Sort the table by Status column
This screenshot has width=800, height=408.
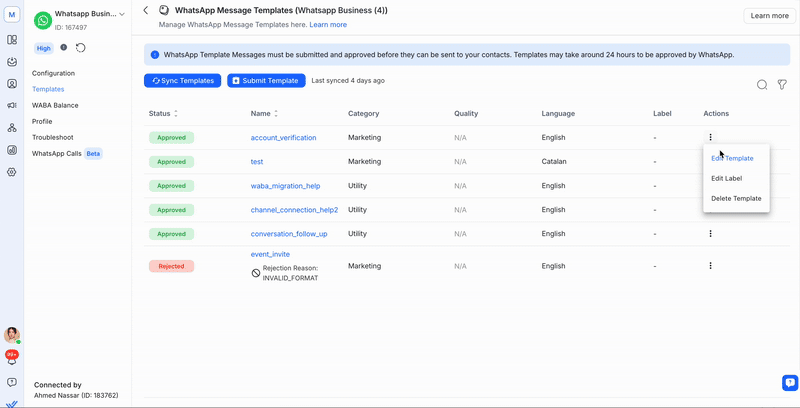point(176,114)
